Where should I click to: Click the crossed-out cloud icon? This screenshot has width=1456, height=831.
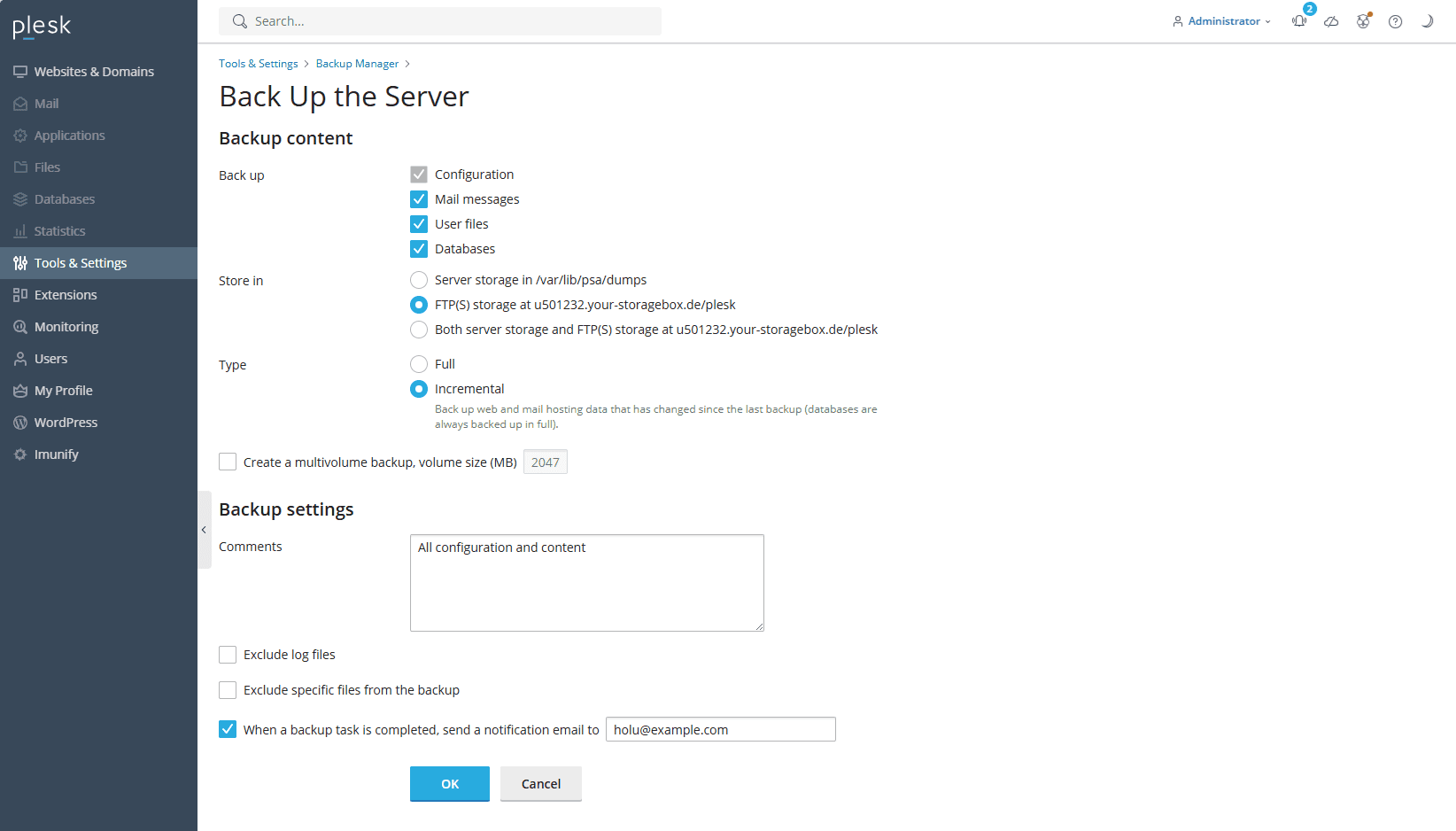click(x=1331, y=21)
